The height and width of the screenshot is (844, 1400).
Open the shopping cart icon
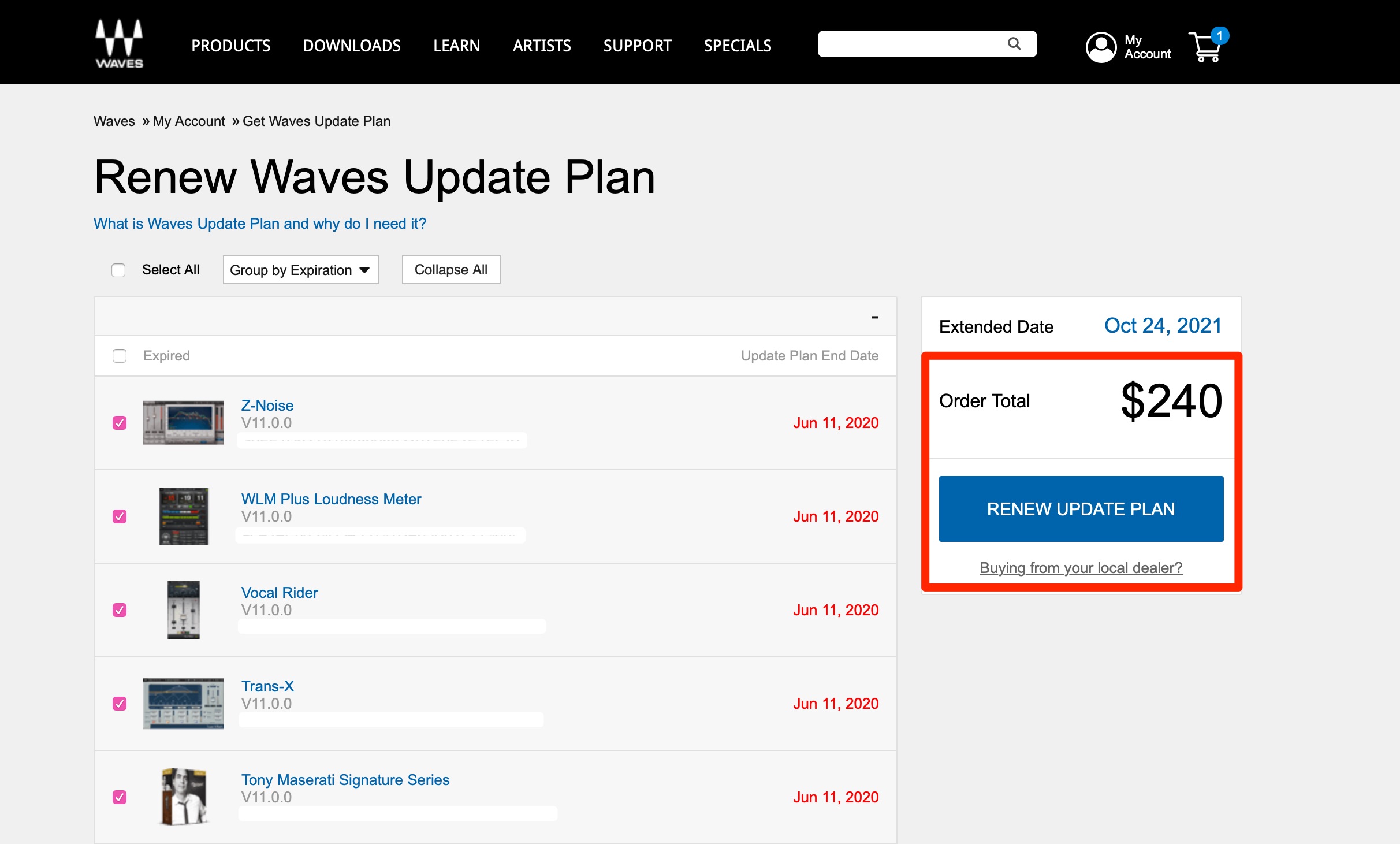1207,46
